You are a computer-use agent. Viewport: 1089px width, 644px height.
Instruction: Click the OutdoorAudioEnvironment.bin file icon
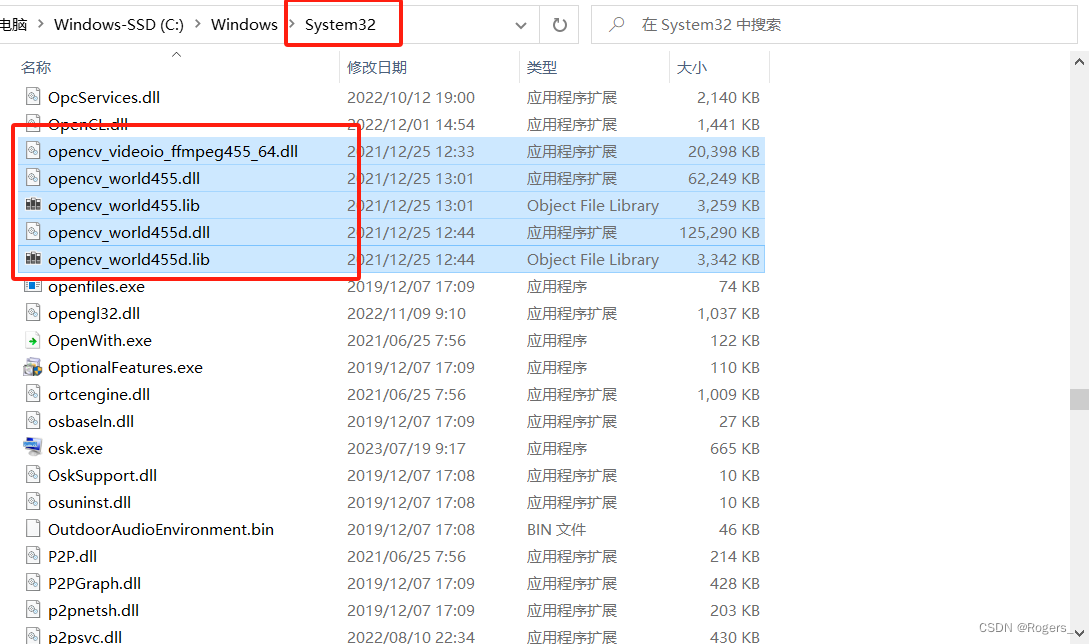coord(32,529)
